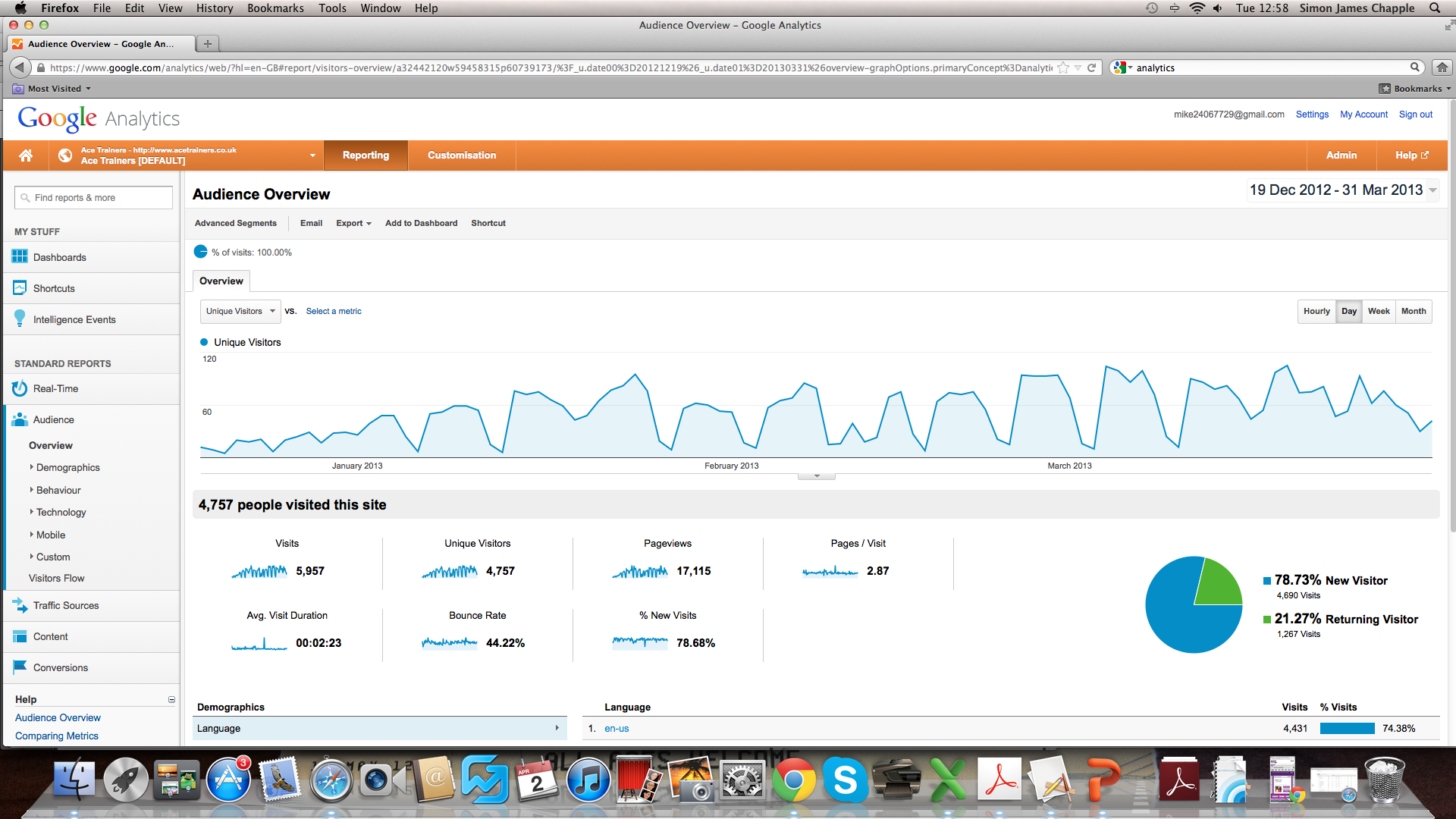The height and width of the screenshot is (819, 1456).
Task: Switch graph to Week view
Action: (x=1378, y=311)
